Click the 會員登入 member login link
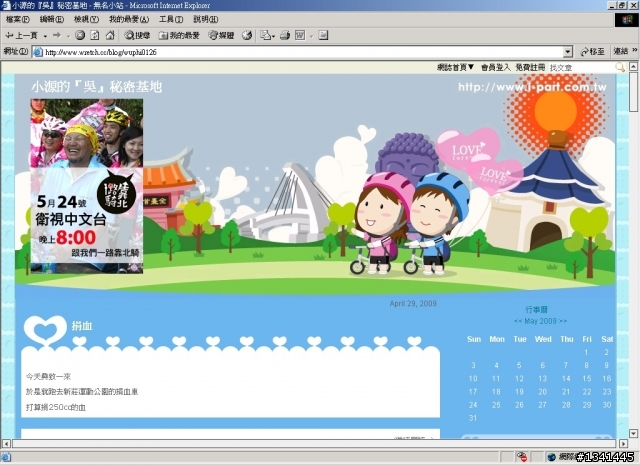The height and width of the screenshot is (465, 640). (x=496, y=67)
